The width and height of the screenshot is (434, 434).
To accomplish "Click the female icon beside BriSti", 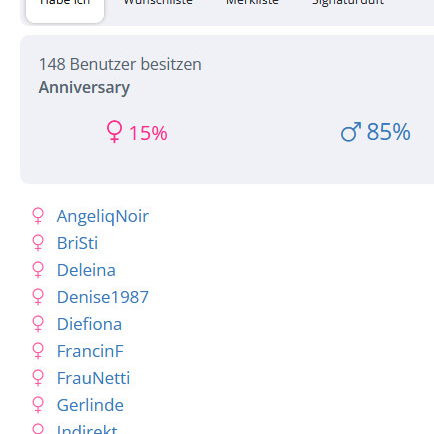I will coord(38,243).
